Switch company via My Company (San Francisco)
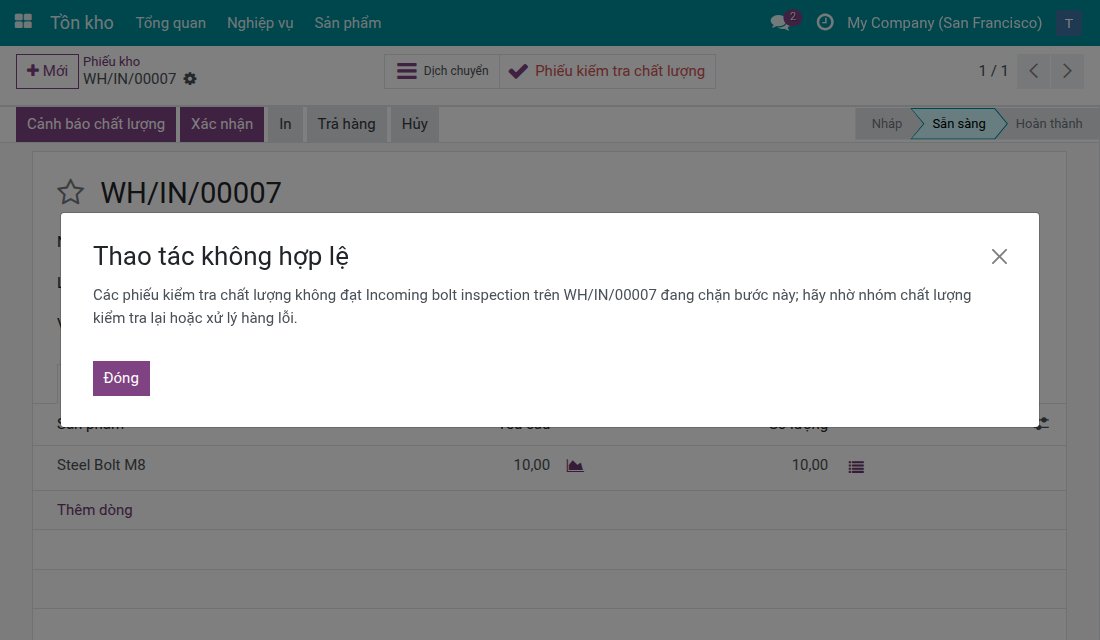 [944, 23]
